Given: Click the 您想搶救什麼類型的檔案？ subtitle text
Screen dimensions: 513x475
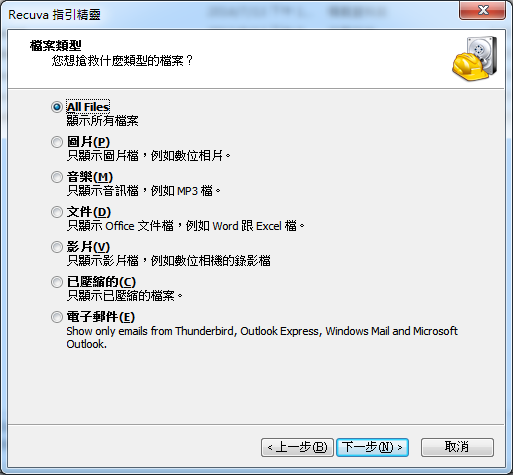Looking at the screenshot, I should (x=122, y=61).
